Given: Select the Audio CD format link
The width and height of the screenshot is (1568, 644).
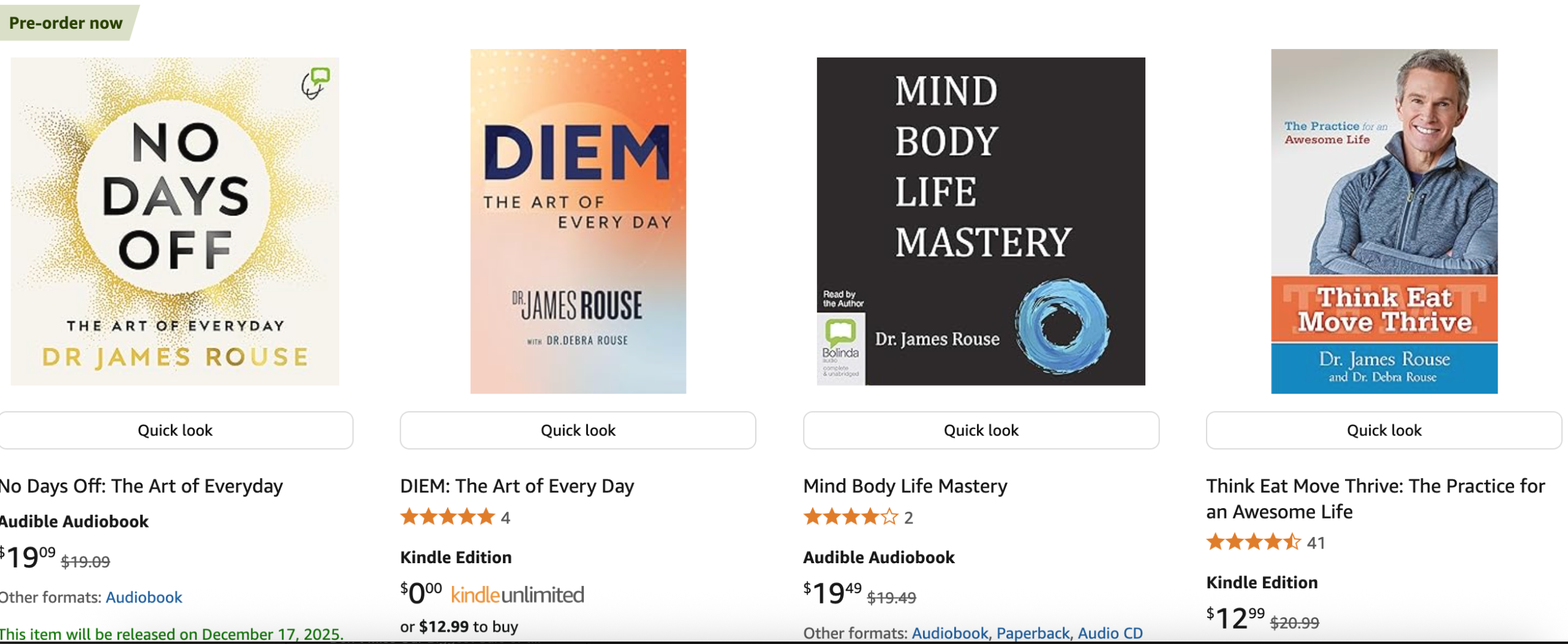Looking at the screenshot, I should point(1110,633).
